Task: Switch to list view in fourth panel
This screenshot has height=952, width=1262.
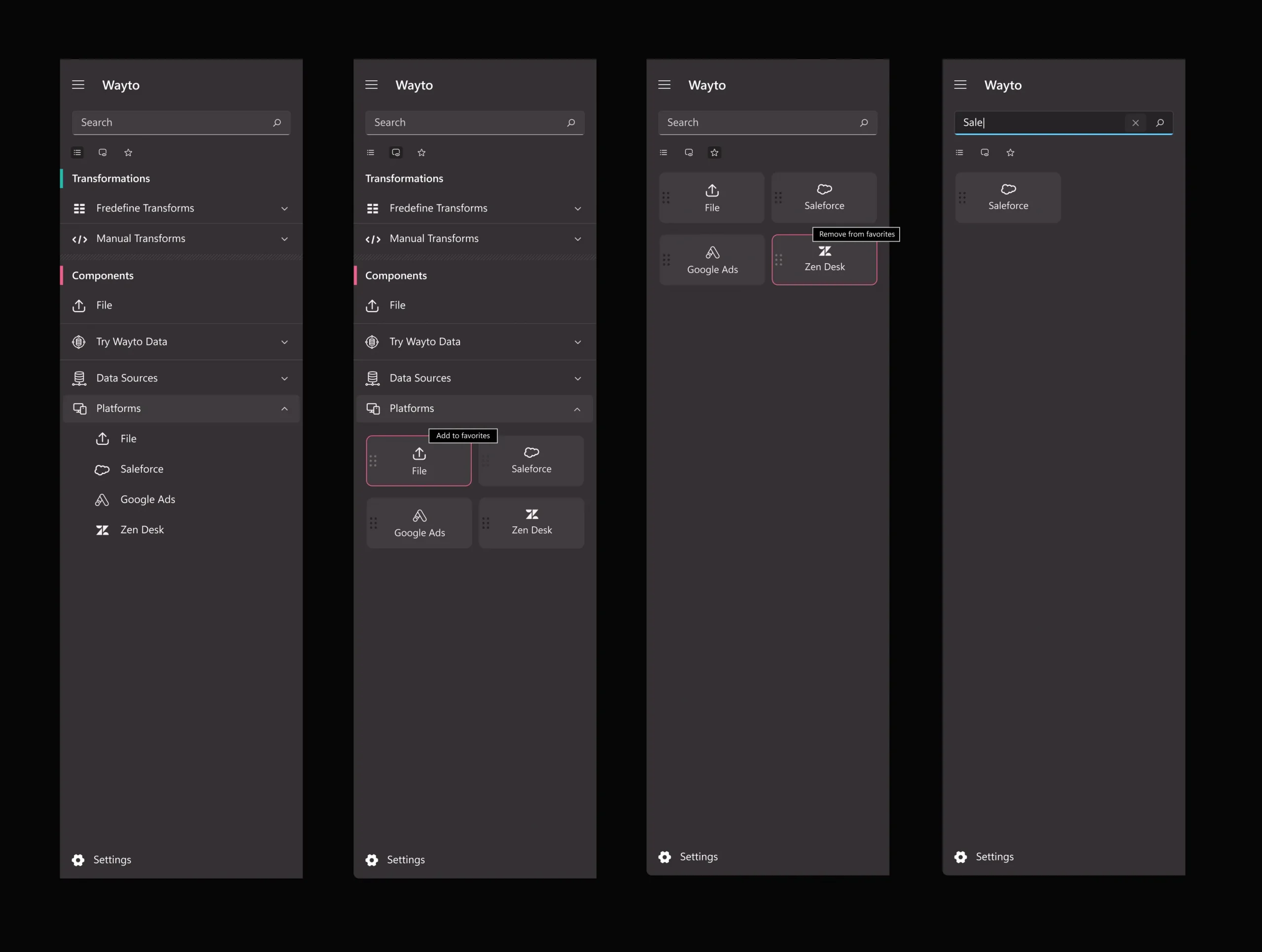Action: (960, 152)
